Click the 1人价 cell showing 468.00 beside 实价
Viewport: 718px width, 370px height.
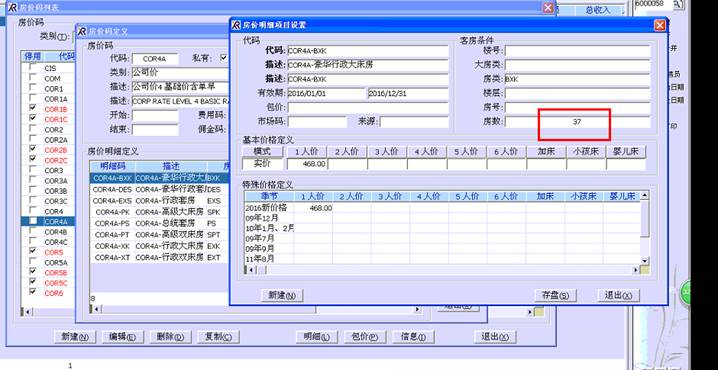(x=307, y=164)
